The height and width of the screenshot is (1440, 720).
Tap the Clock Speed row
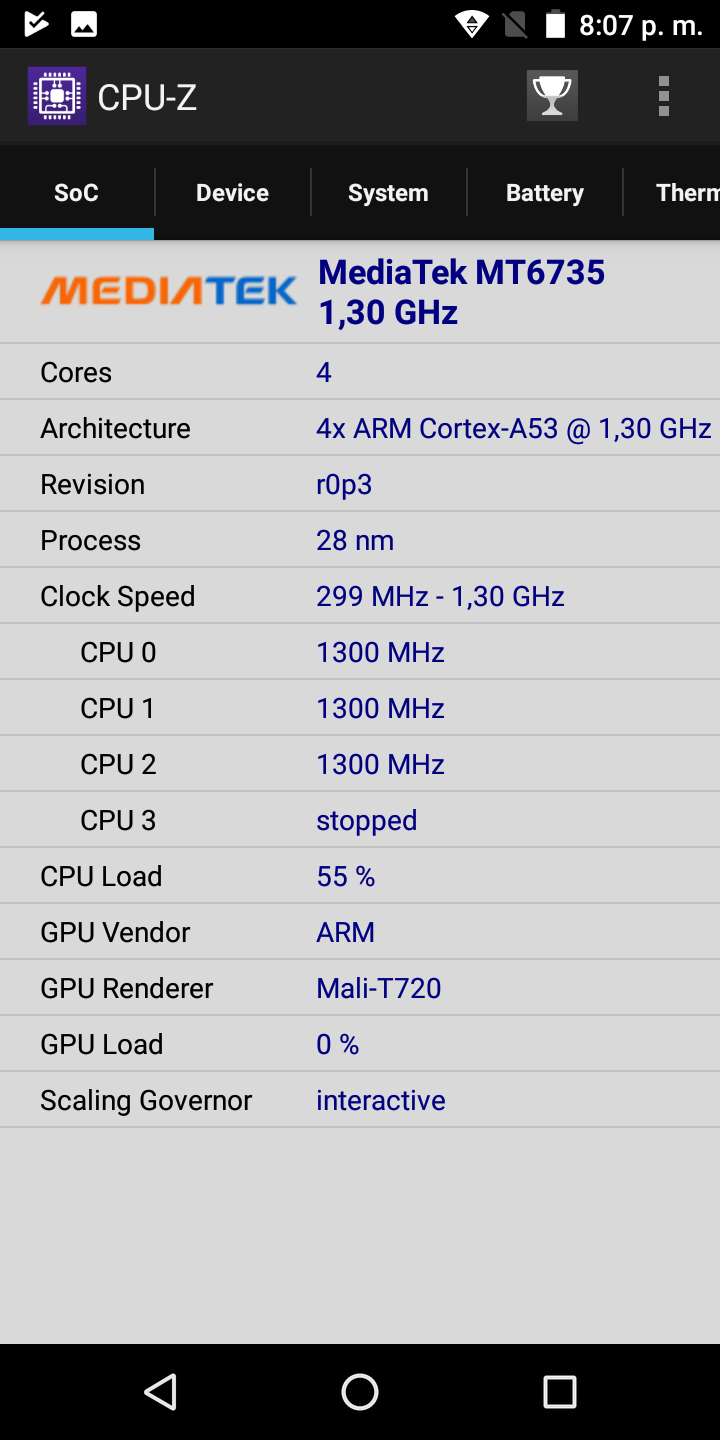(360, 596)
